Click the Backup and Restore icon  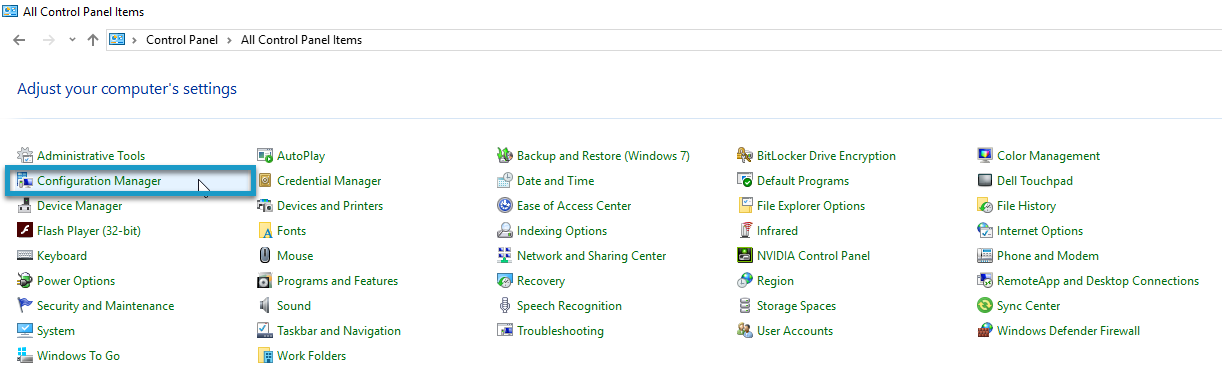pyautogui.click(x=506, y=156)
